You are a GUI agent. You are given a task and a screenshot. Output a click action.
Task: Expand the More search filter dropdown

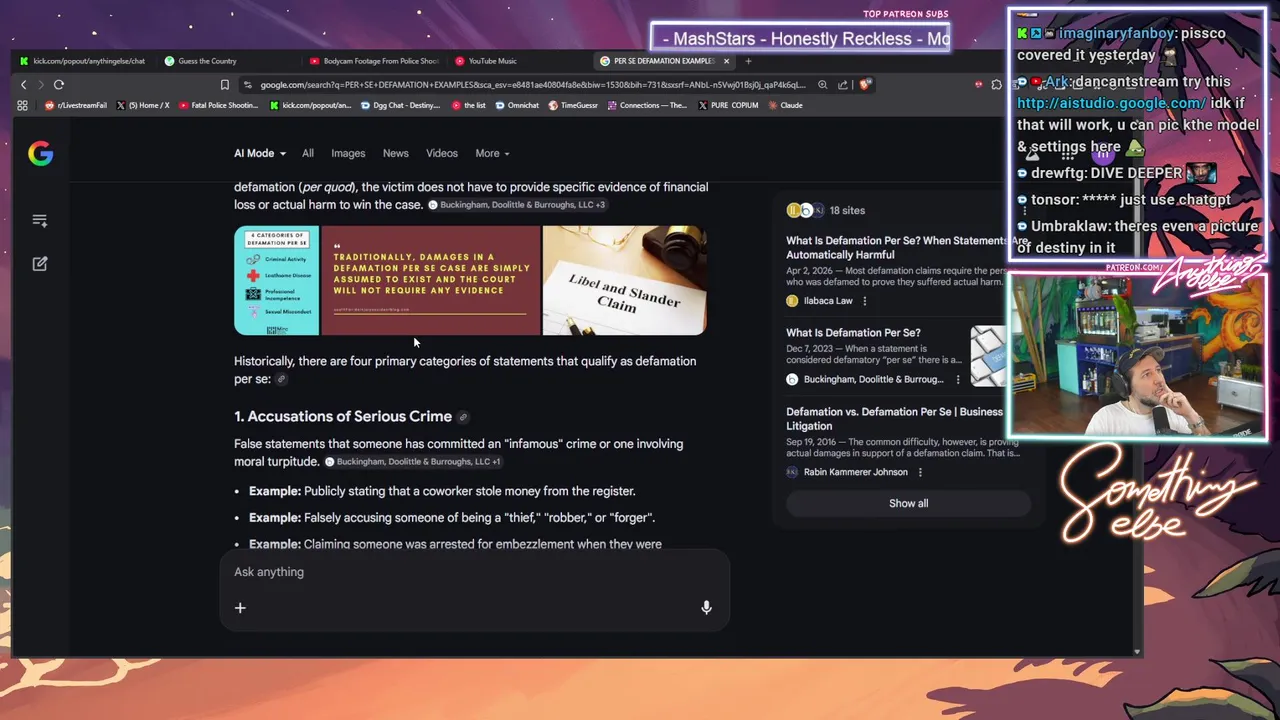[492, 153]
